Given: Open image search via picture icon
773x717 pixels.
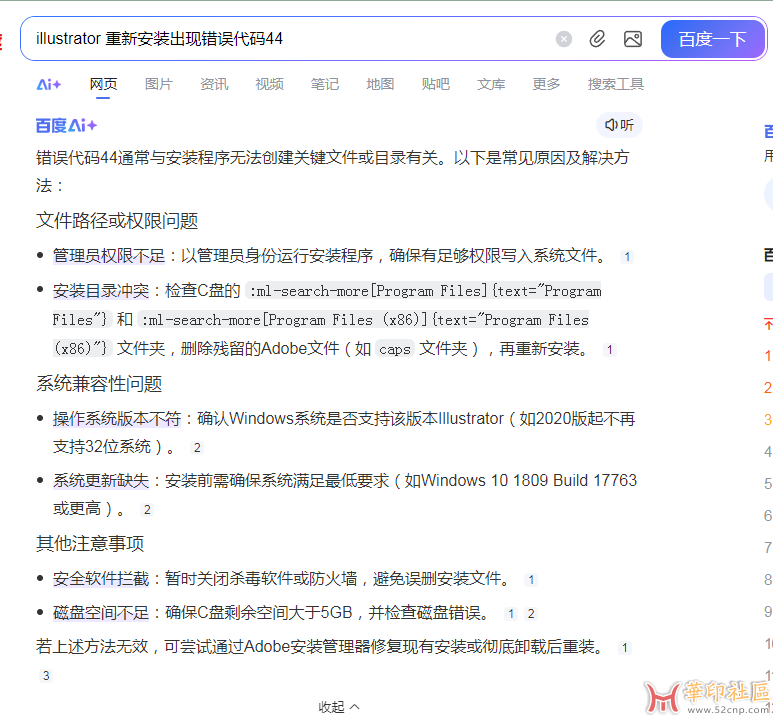Looking at the screenshot, I should pyautogui.click(x=632, y=39).
